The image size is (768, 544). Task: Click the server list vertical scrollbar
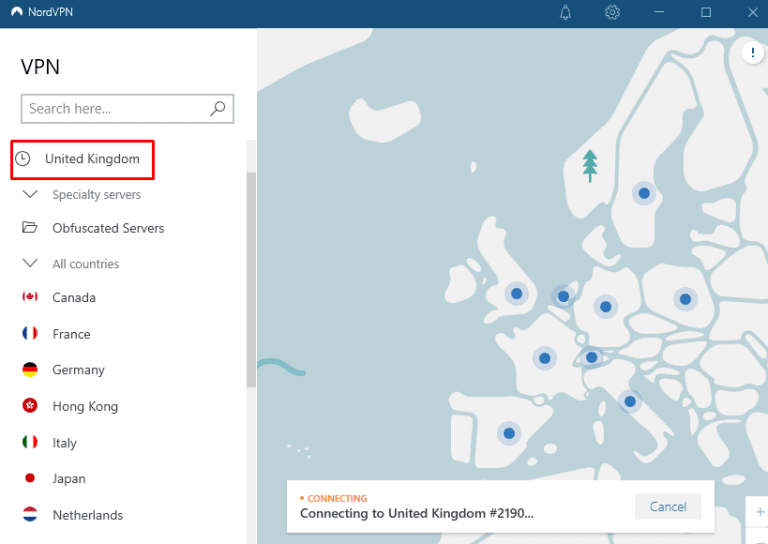(251, 280)
